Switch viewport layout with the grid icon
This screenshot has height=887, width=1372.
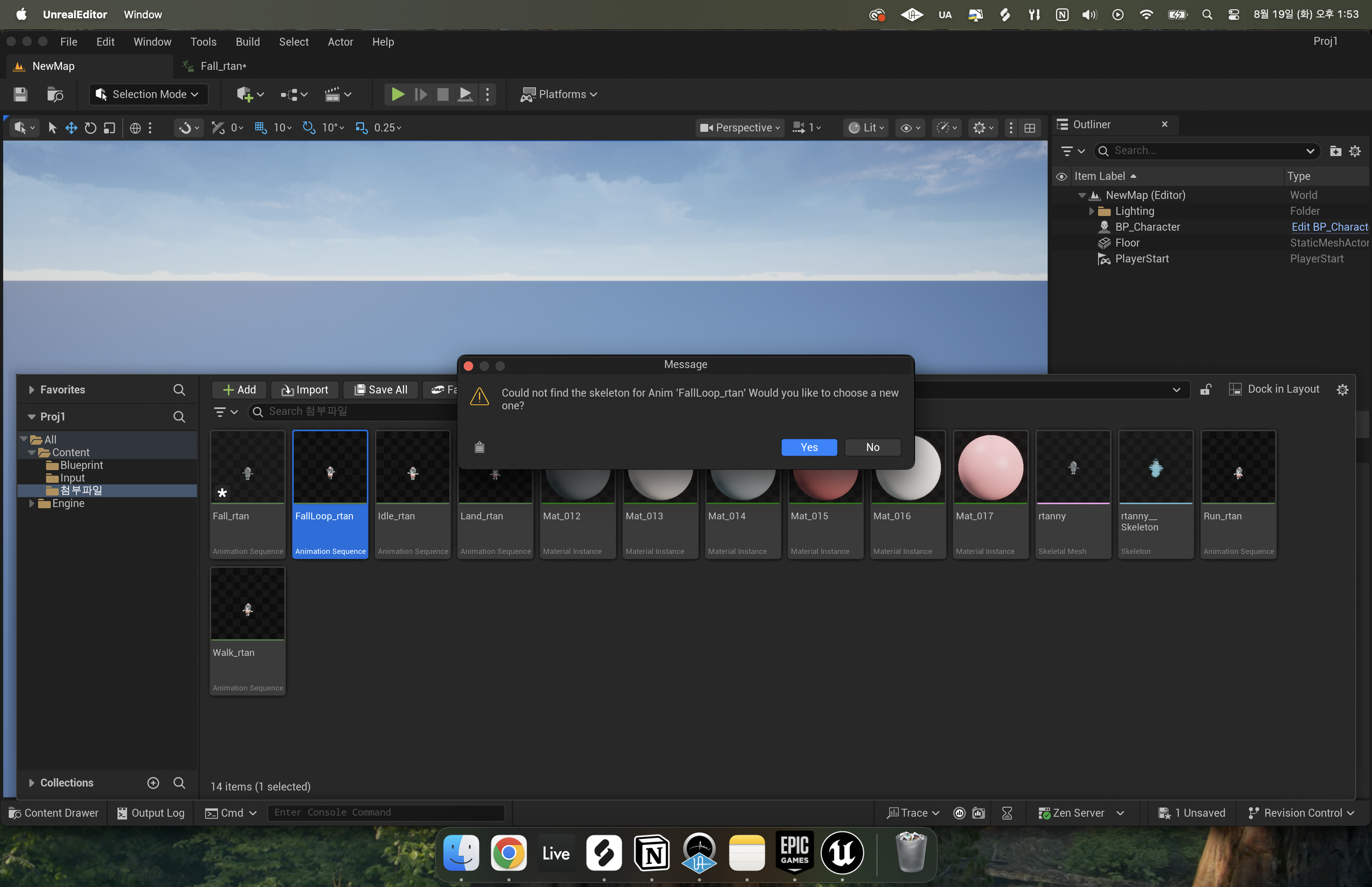(x=1029, y=128)
